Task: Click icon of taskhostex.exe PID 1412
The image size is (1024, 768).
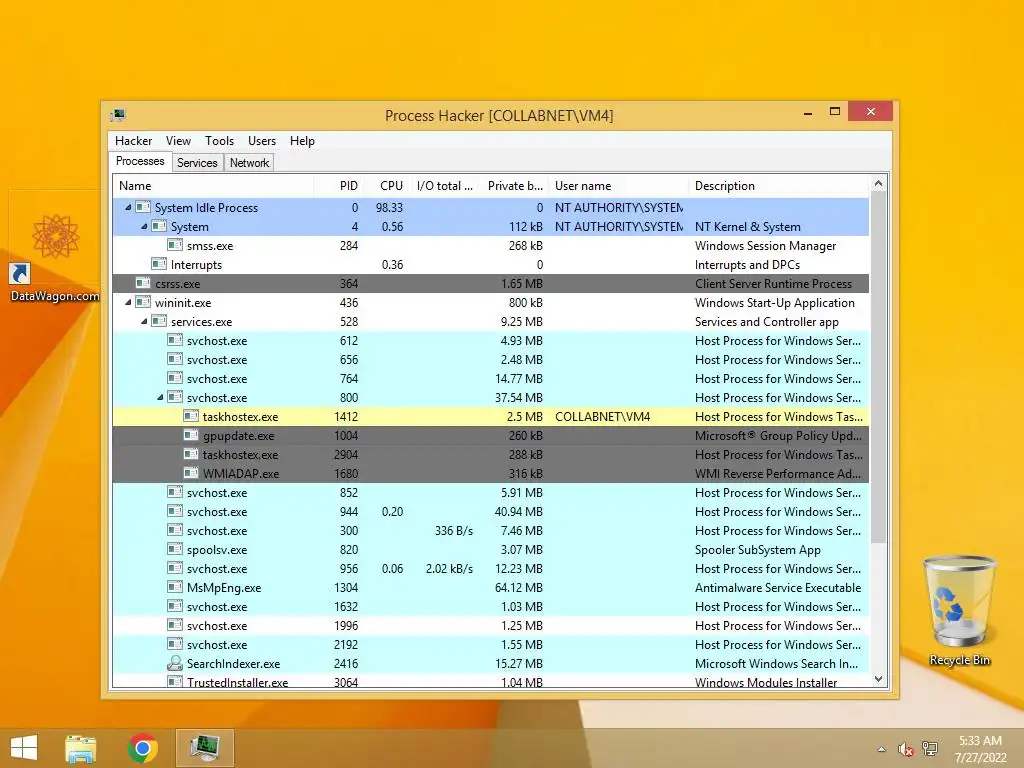Action: pyautogui.click(x=191, y=416)
